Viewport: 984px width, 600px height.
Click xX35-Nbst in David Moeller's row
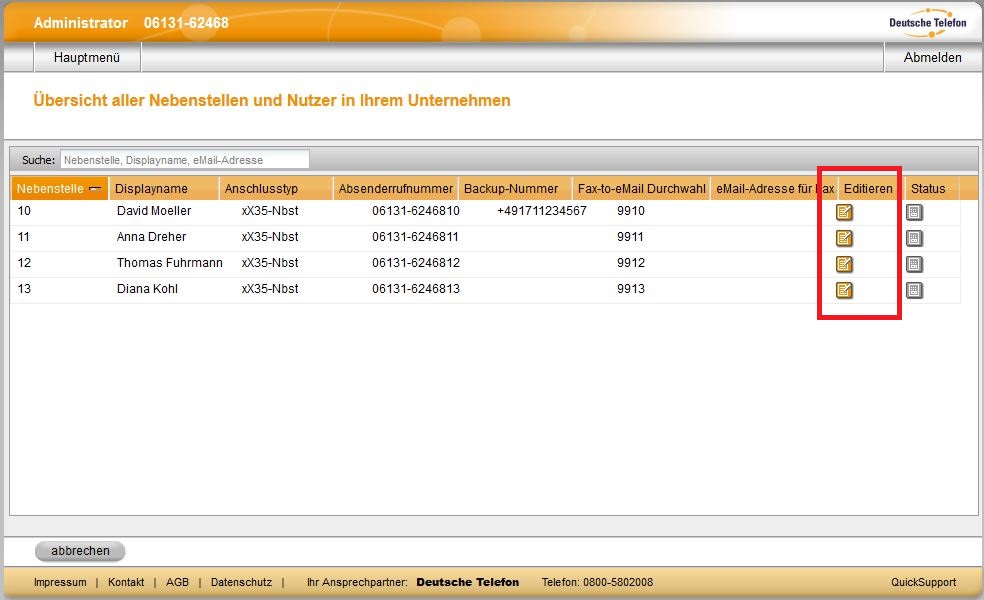coord(270,211)
